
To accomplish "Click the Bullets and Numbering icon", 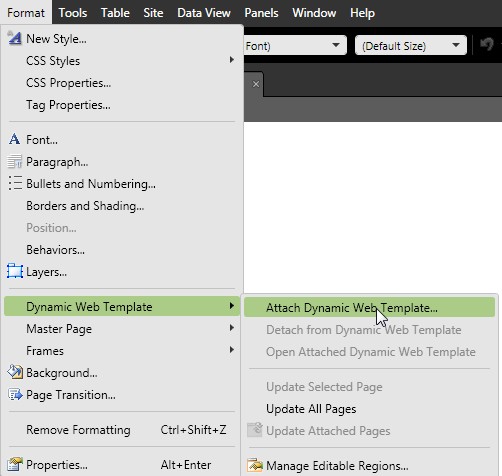I will (x=15, y=183).
